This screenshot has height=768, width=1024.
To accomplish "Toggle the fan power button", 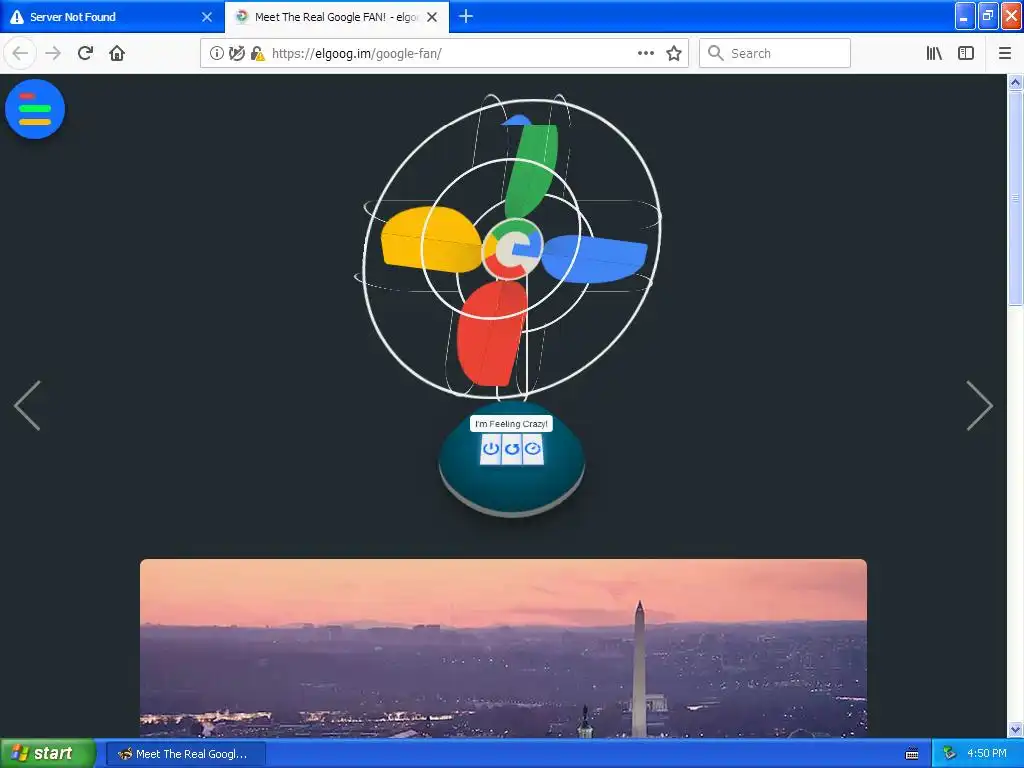I will (x=490, y=449).
